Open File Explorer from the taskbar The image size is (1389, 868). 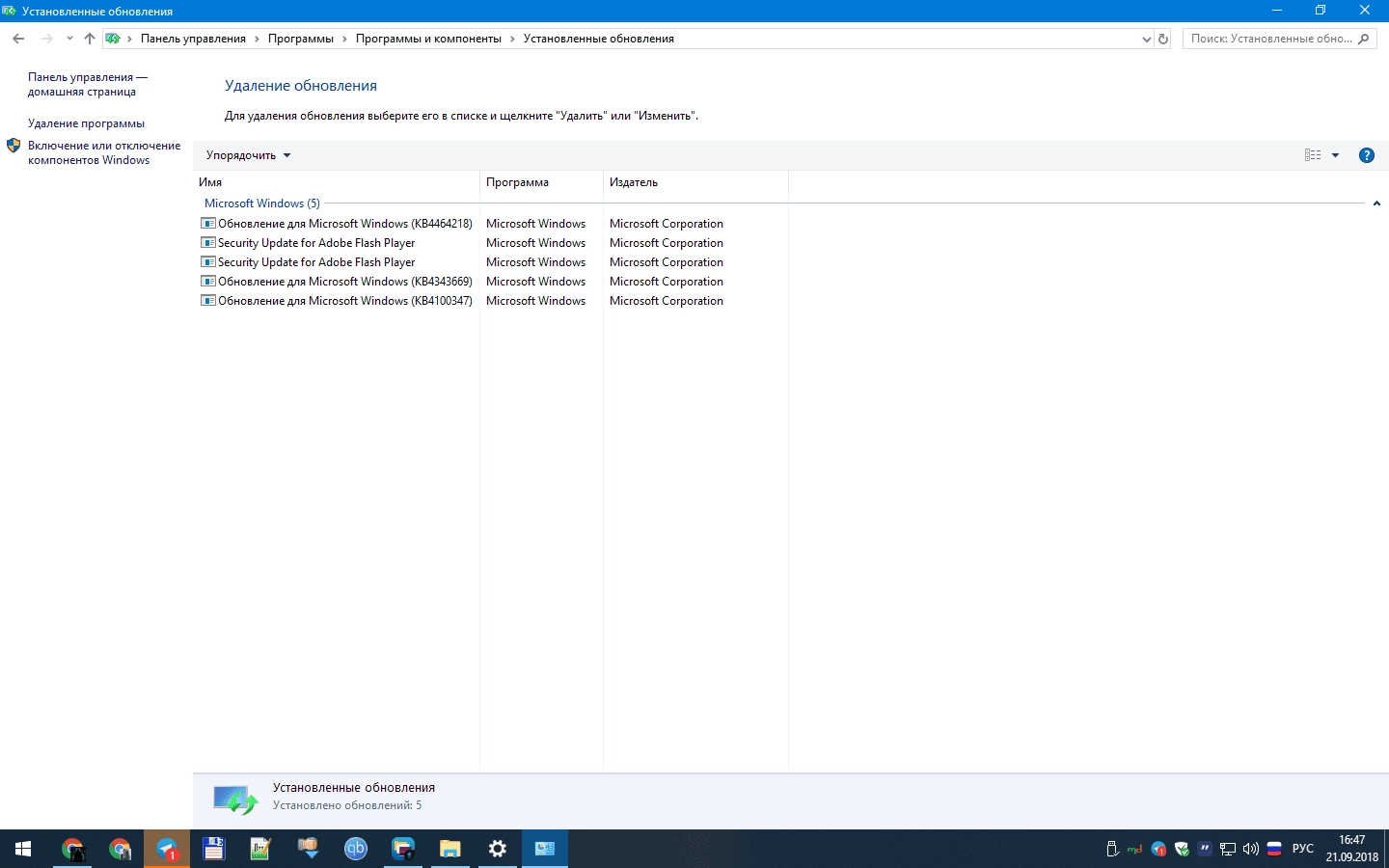pyautogui.click(x=450, y=849)
